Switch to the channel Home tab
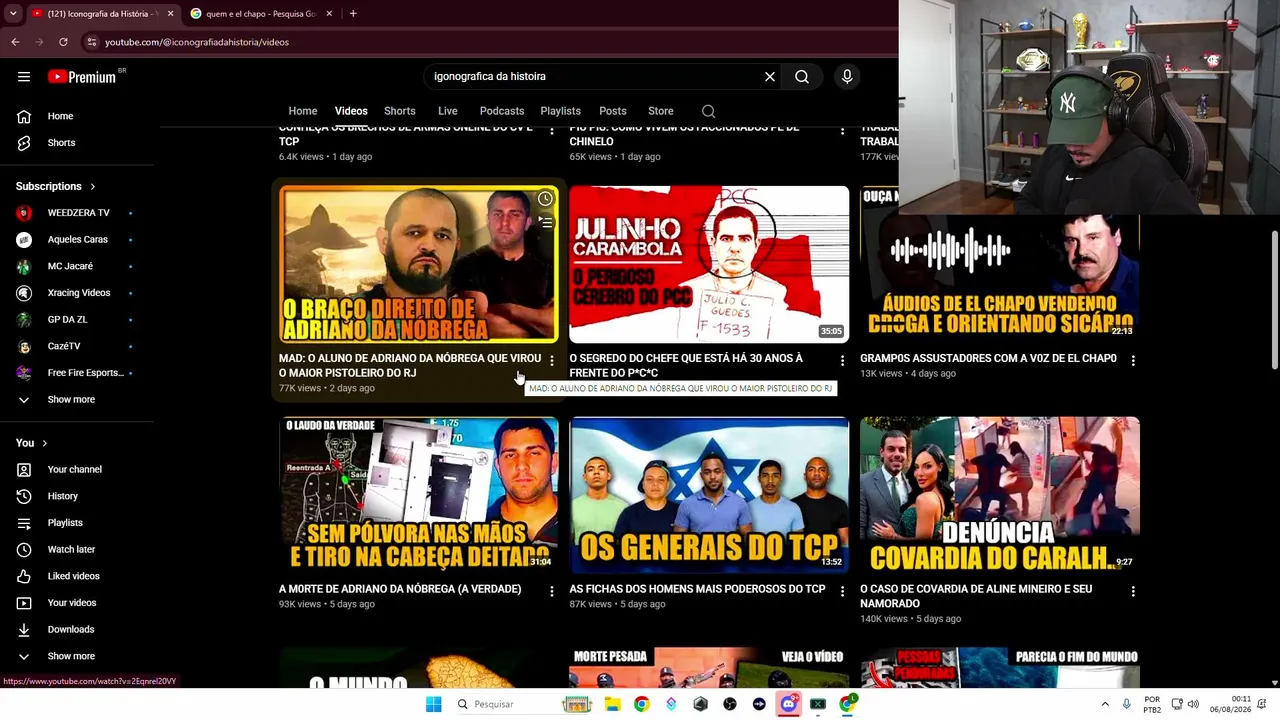 coord(303,111)
